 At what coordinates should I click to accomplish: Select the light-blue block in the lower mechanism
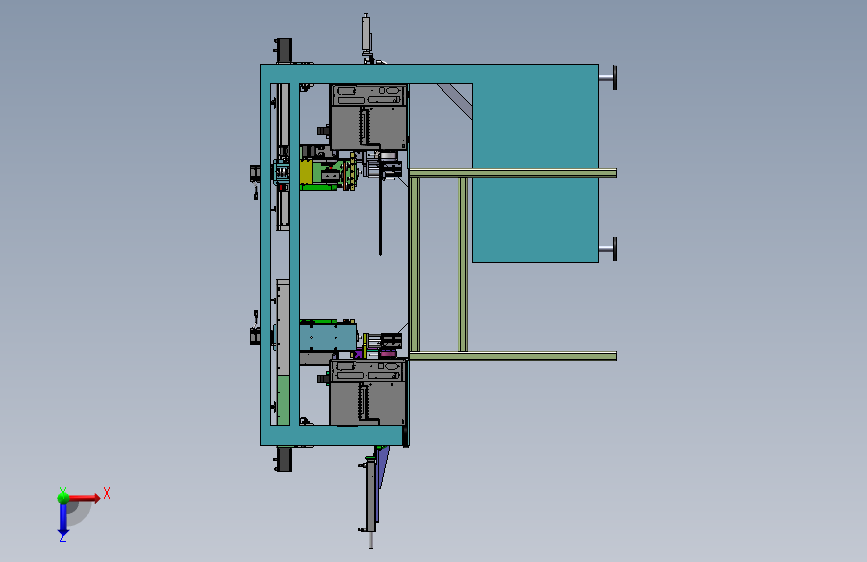(x=328, y=337)
